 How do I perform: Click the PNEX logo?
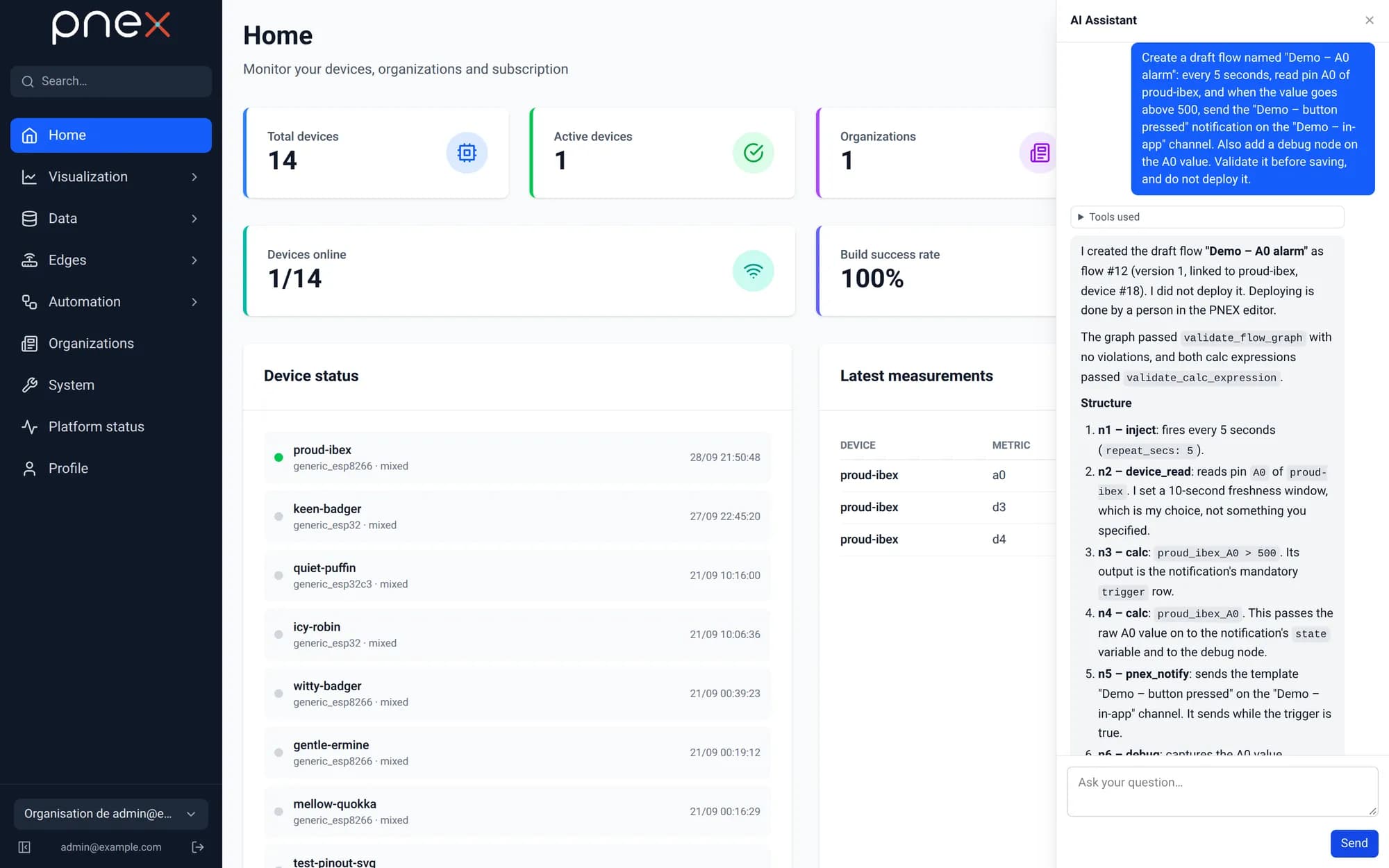(111, 27)
